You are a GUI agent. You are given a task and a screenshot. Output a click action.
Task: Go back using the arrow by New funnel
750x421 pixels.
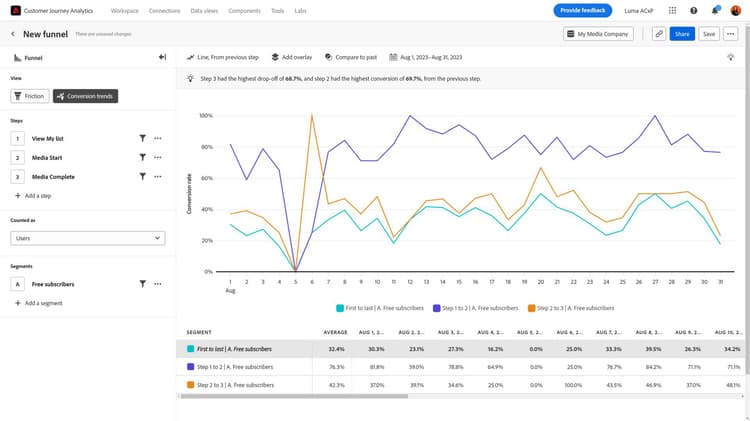tap(13, 34)
